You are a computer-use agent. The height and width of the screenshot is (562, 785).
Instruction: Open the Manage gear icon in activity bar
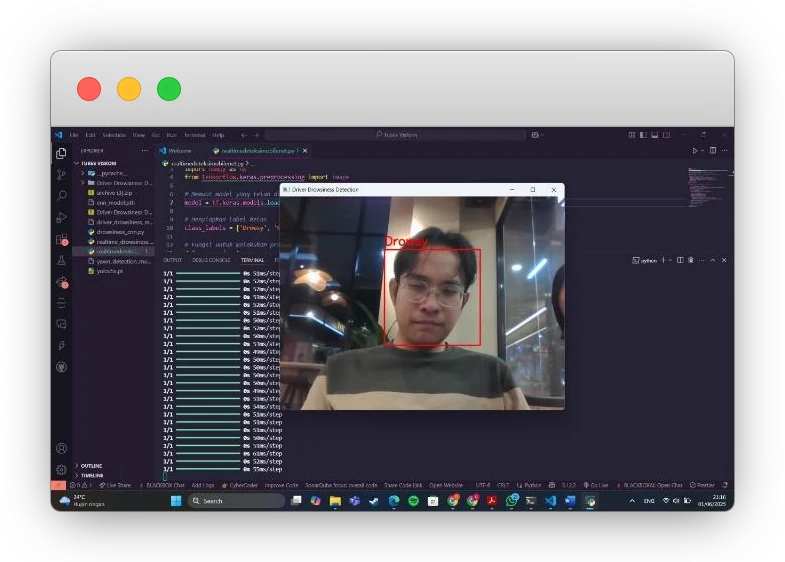(61, 469)
